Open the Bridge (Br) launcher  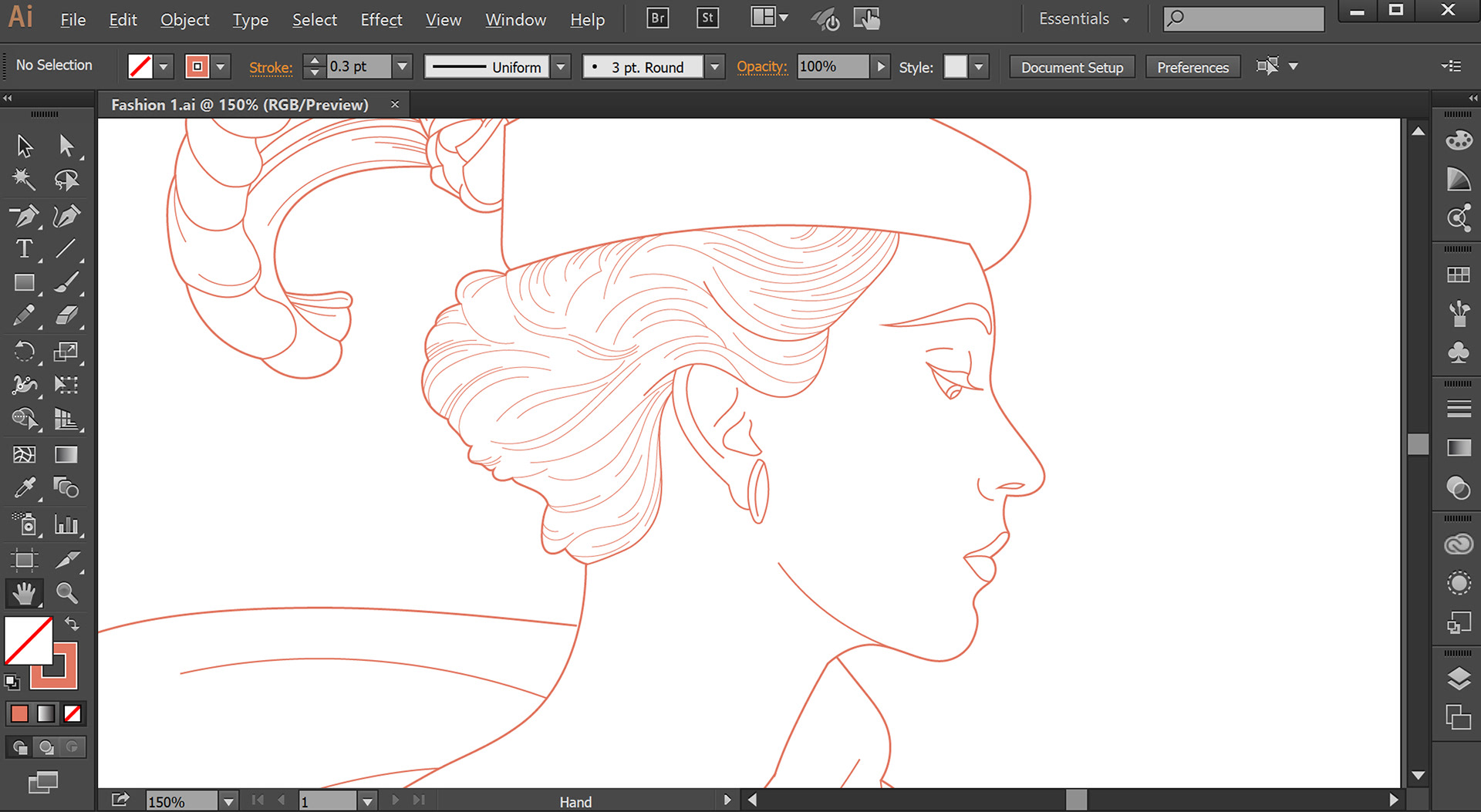(x=657, y=19)
